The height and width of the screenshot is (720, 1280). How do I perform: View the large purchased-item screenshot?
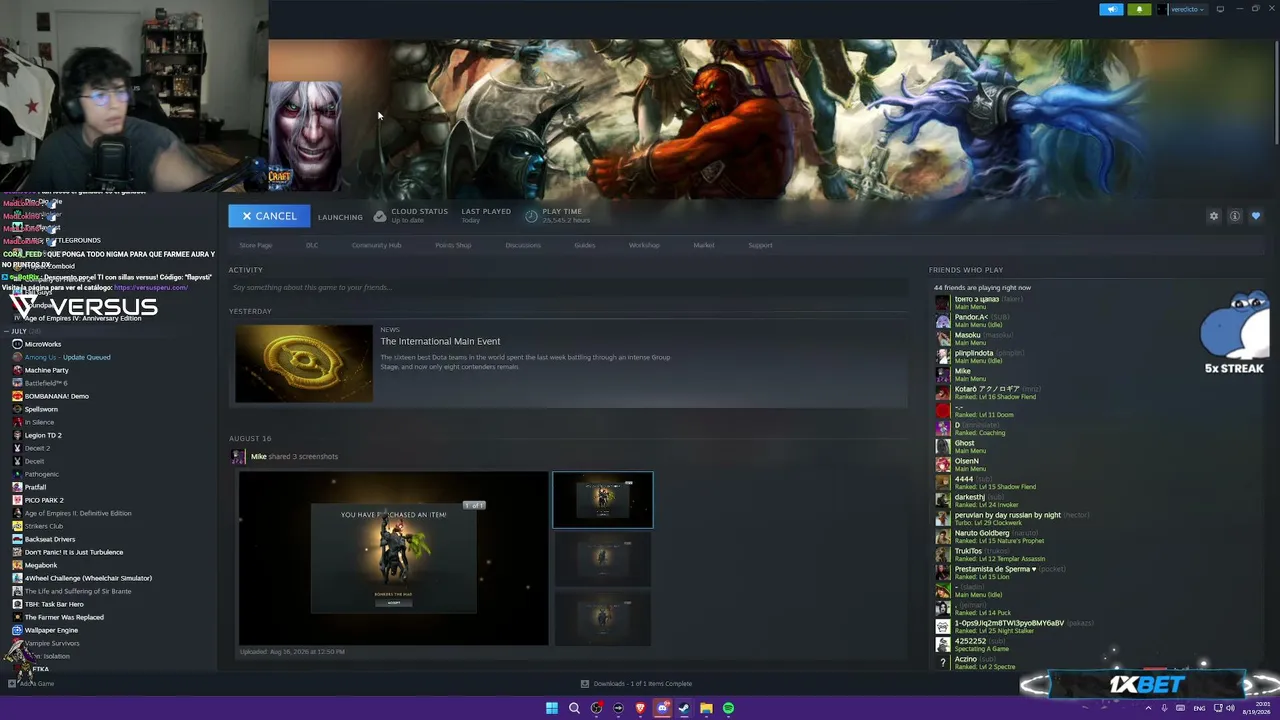(393, 558)
